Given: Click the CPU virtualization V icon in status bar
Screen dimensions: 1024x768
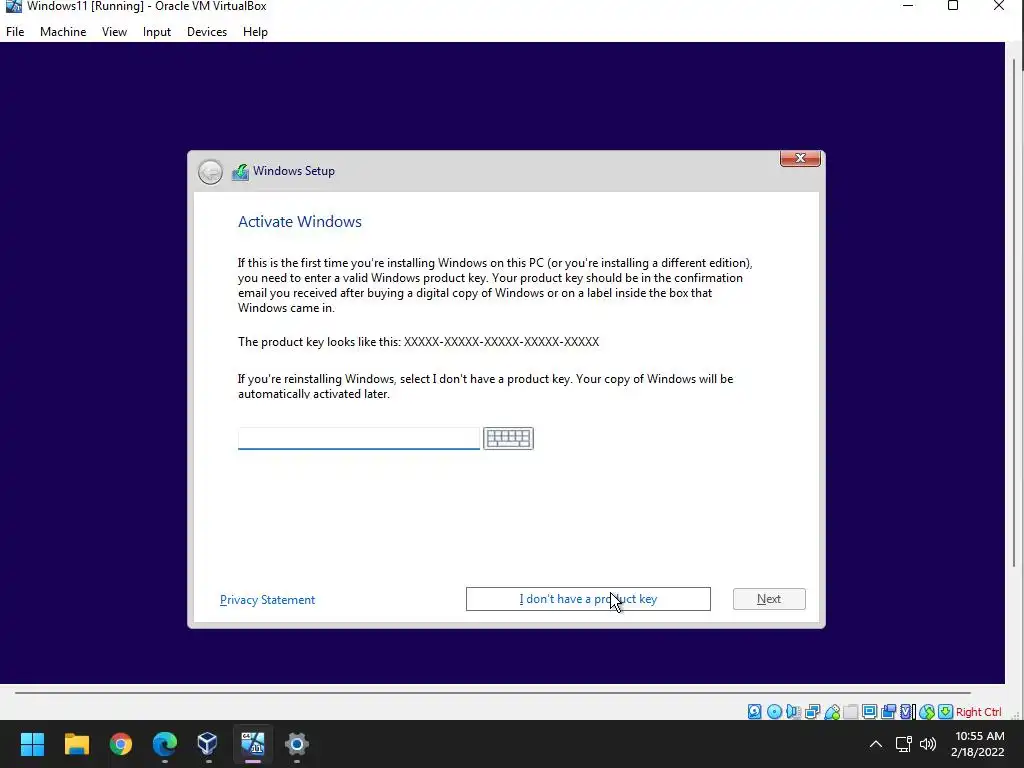Looking at the screenshot, I should click(x=906, y=711).
